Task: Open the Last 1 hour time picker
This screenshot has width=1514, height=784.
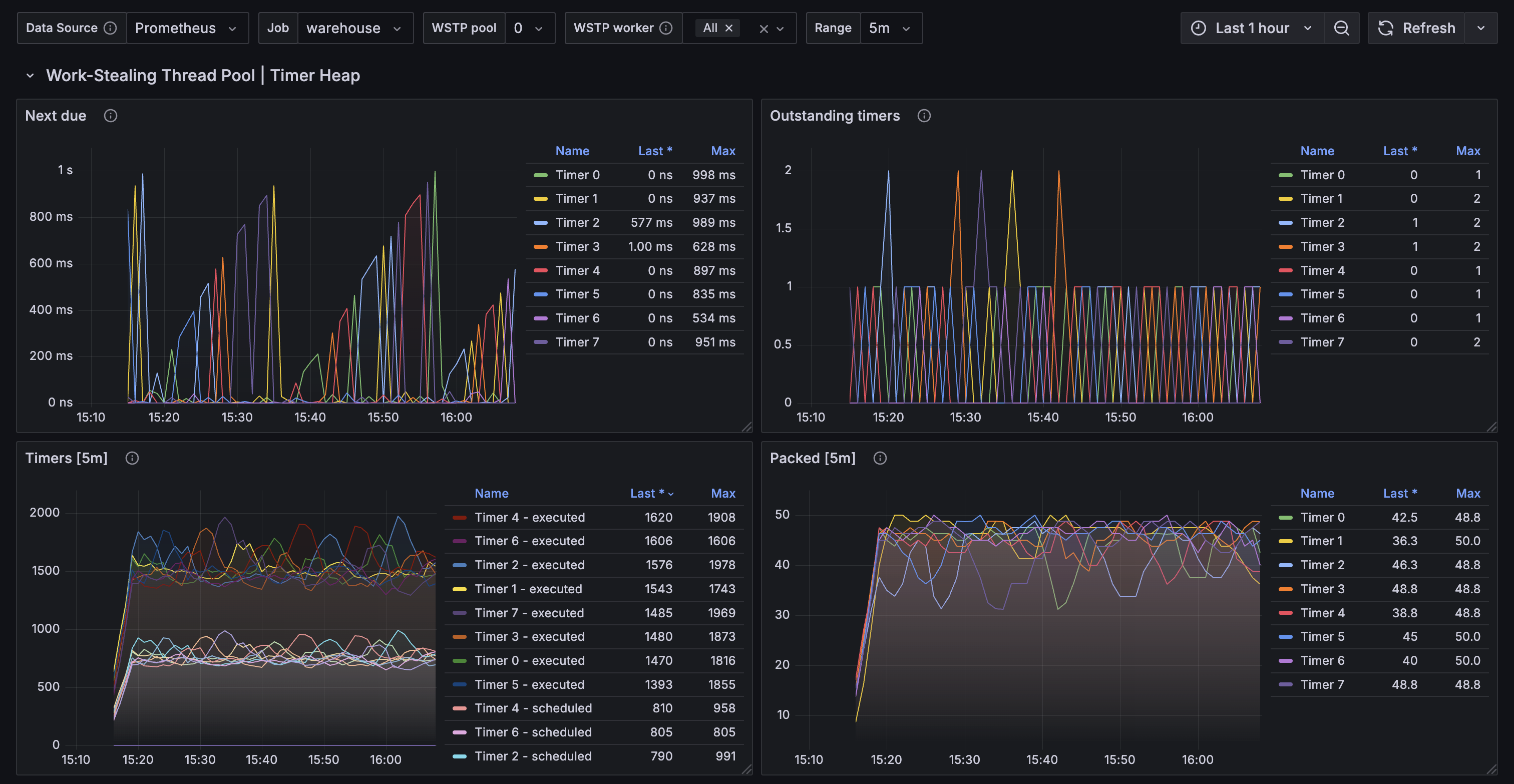Action: point(1252,28)
